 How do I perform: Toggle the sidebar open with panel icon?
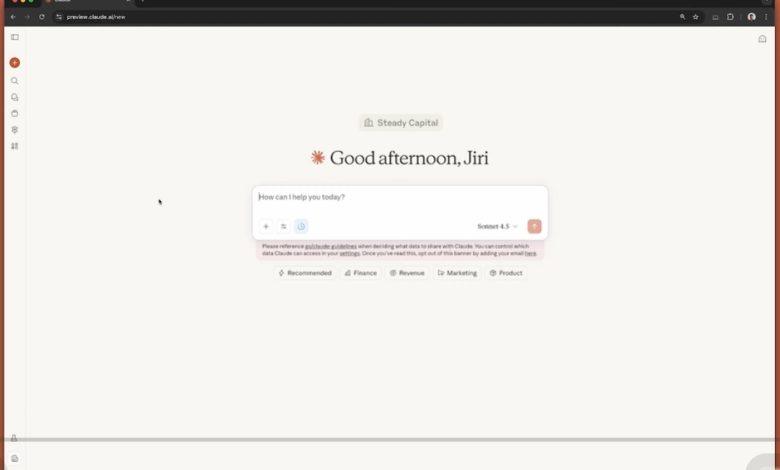pos(14,37)
